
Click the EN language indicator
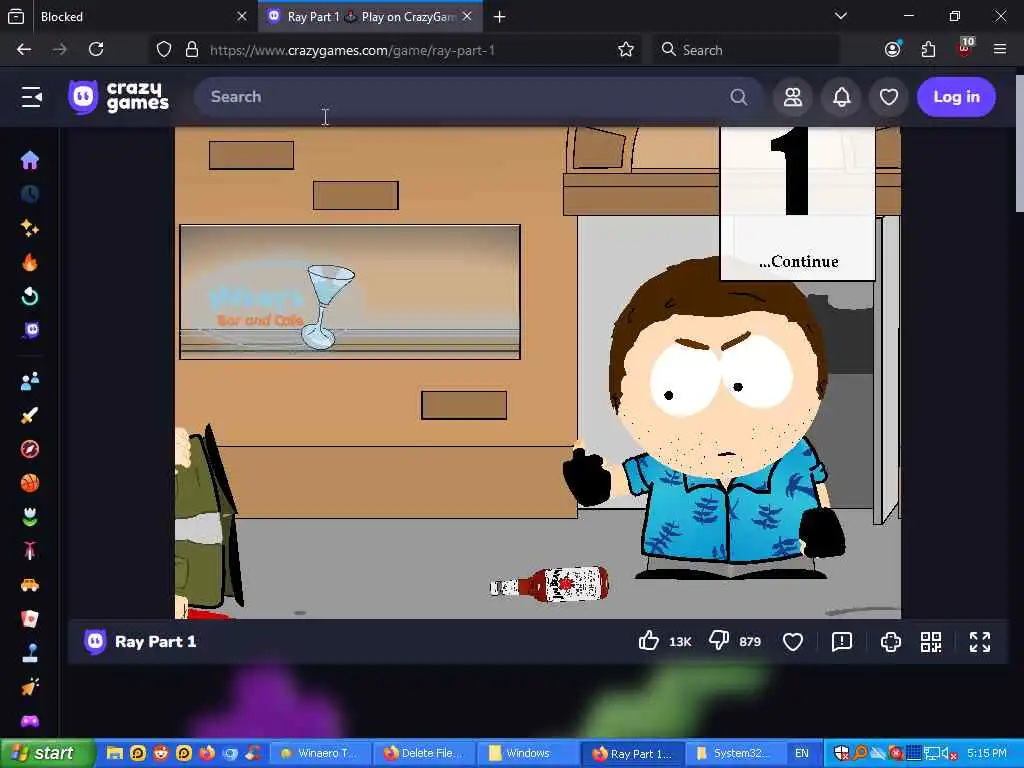801,754
